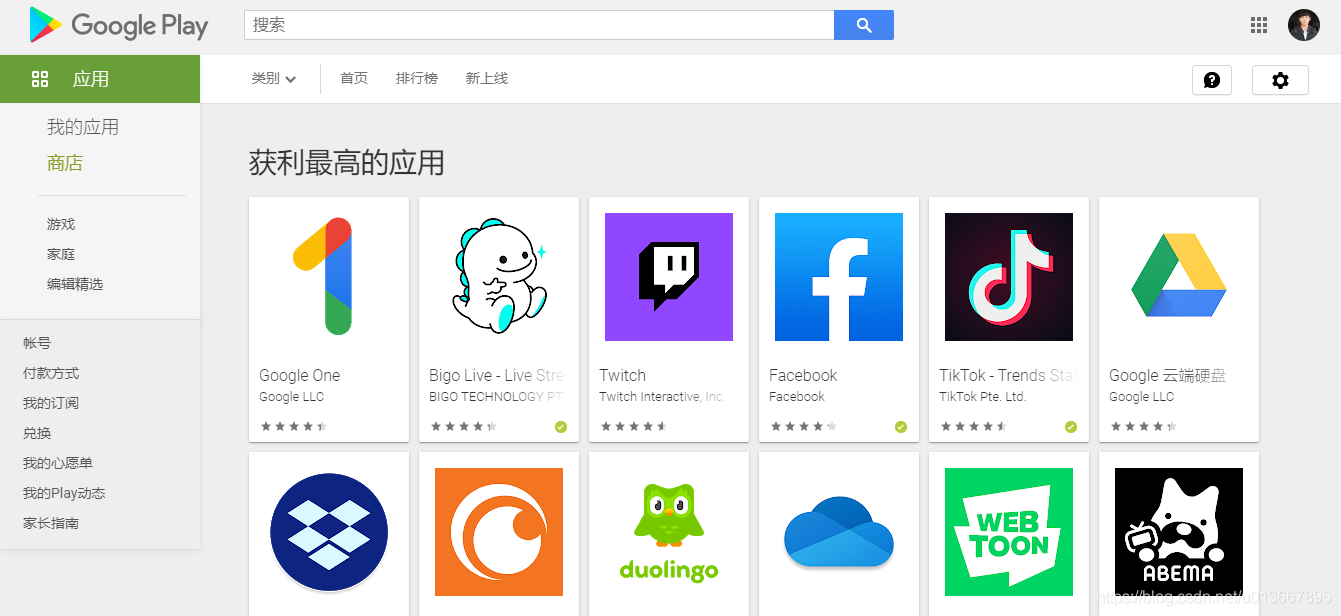This screenshot has height=616, width=1341.
Task: Click Facebook card's green verified badge
Action: [901, 427]
